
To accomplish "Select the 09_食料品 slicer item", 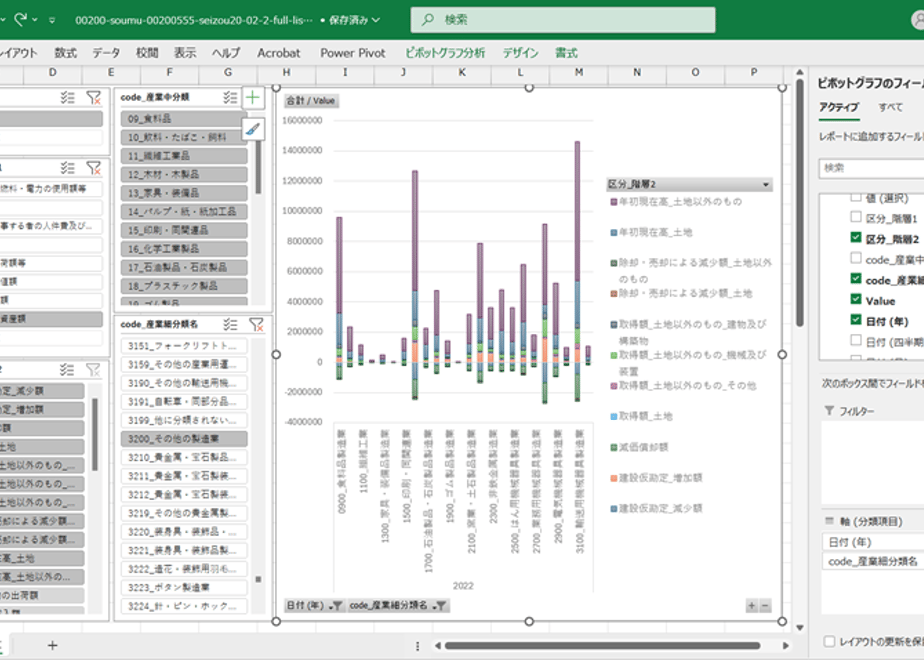I will [x=184, y=118].
